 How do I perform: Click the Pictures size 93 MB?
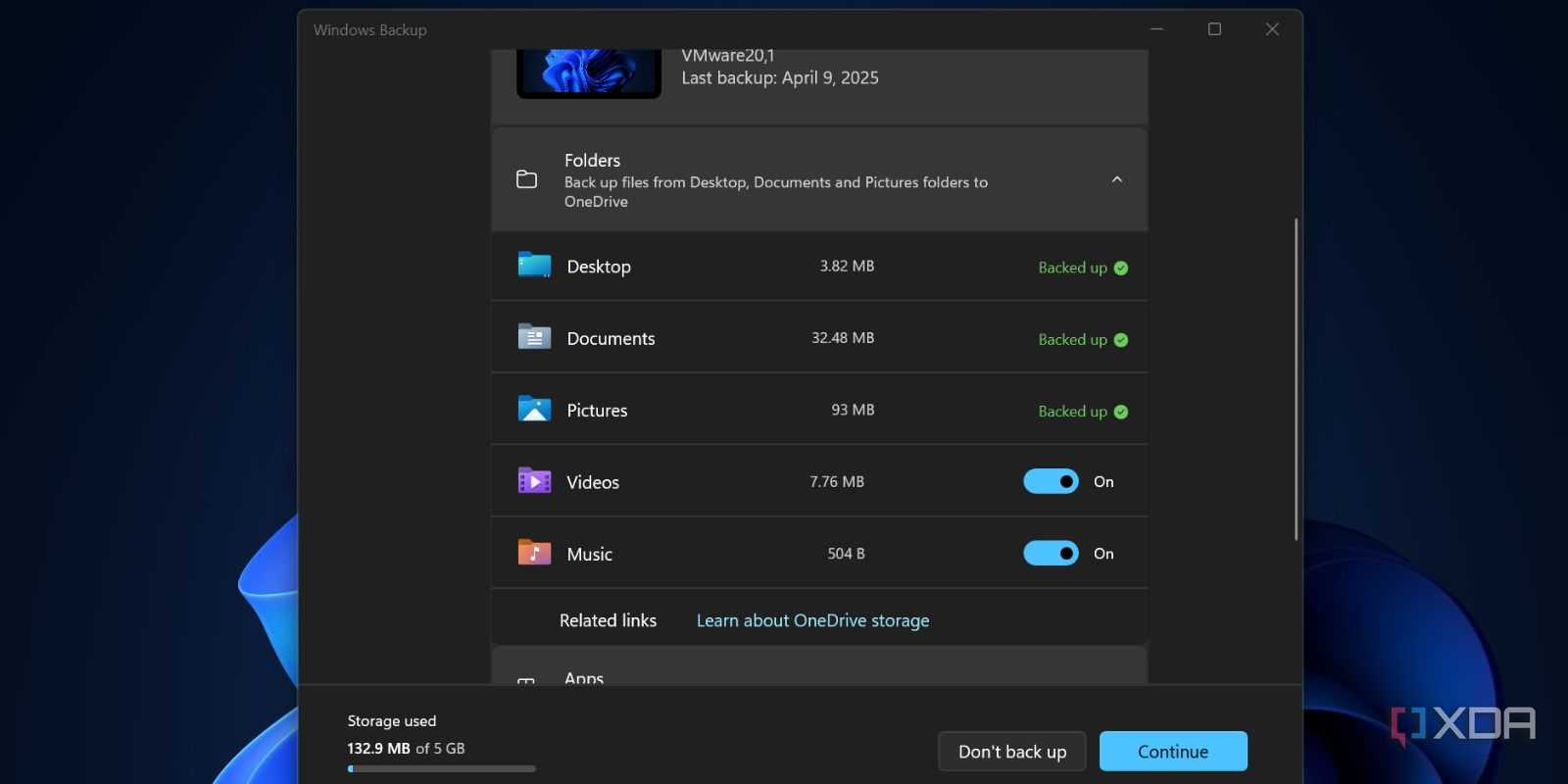coord(853,410)
